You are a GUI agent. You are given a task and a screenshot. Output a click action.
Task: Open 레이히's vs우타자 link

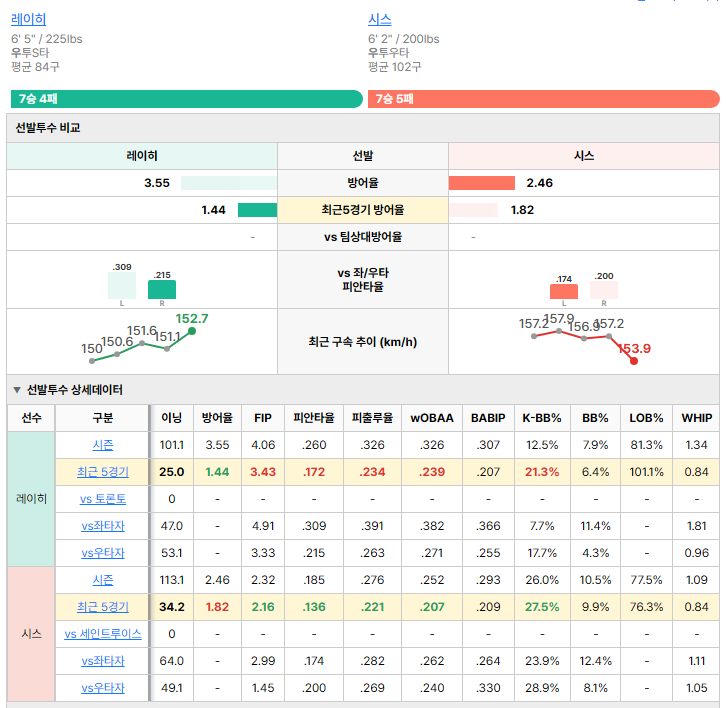pos(103,553)
